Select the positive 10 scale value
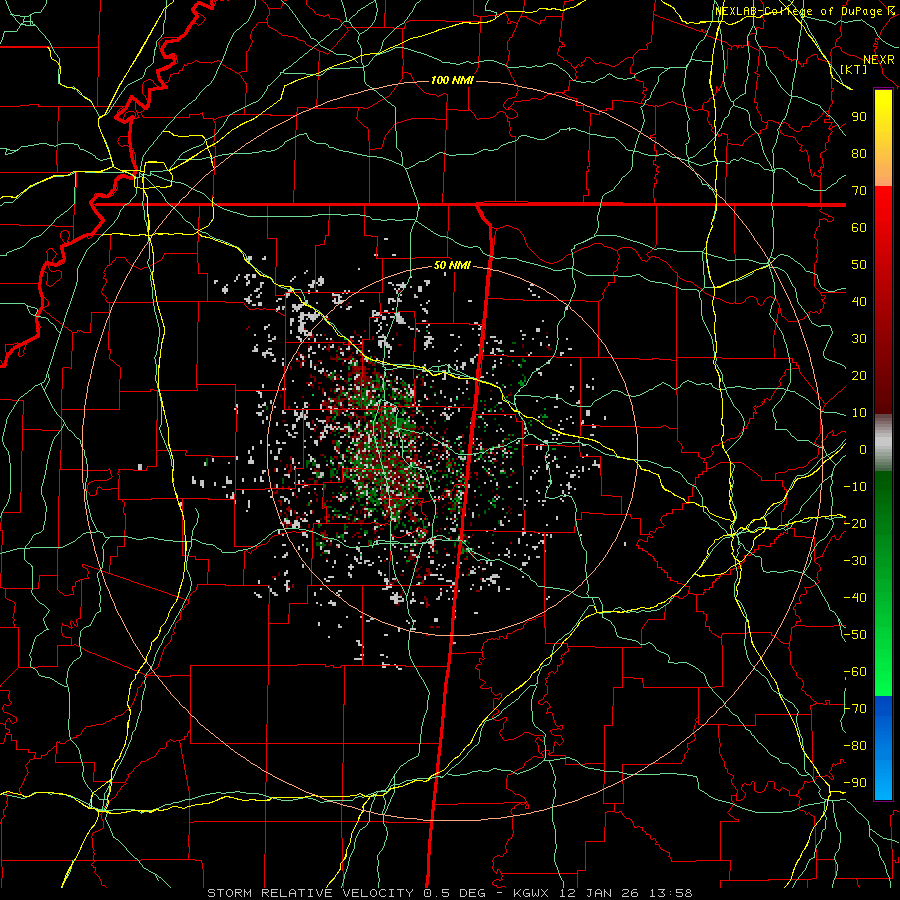 tap(859, 413)
